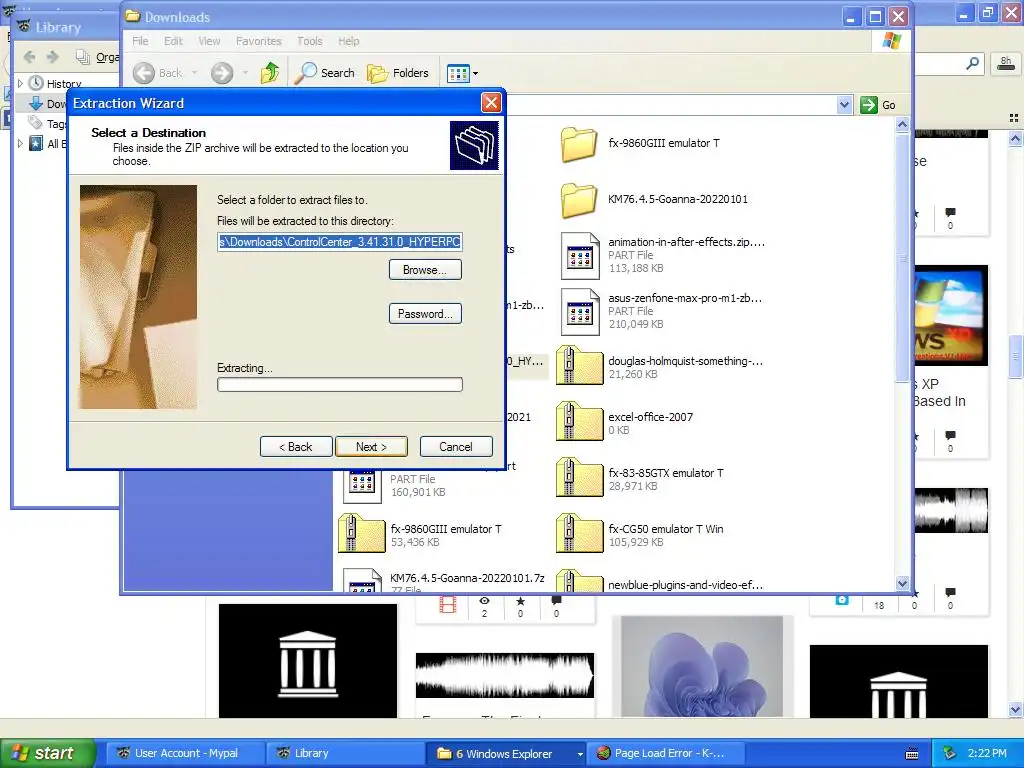Click the tray on-screen keyboard icon

912,754
